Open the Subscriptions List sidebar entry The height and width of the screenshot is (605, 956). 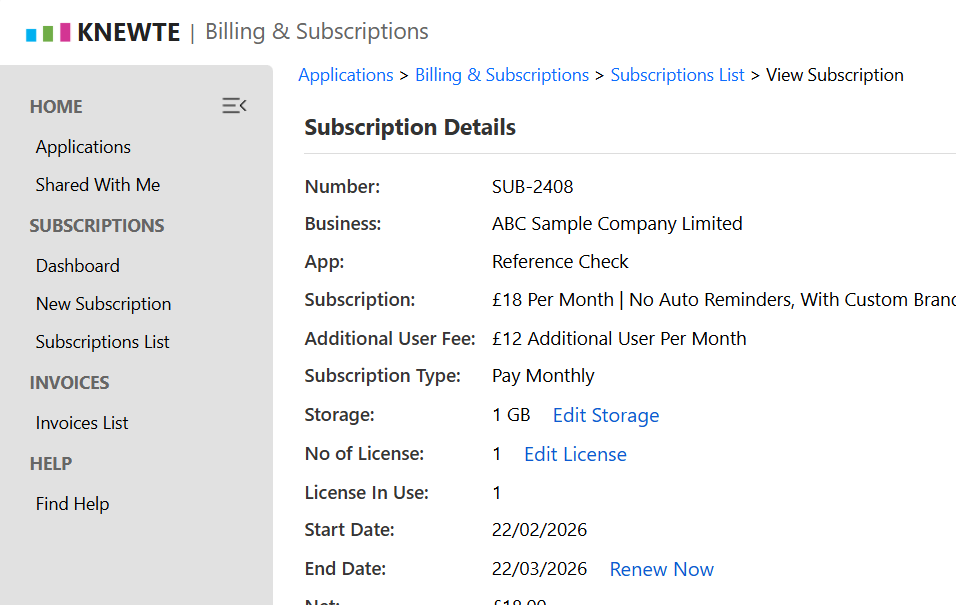pyautogui.click(x=102, y=341)
